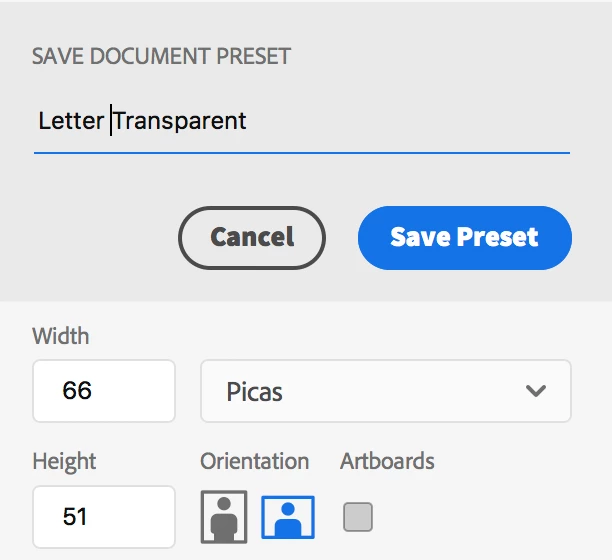Click the Width label

tap(61, 336)
